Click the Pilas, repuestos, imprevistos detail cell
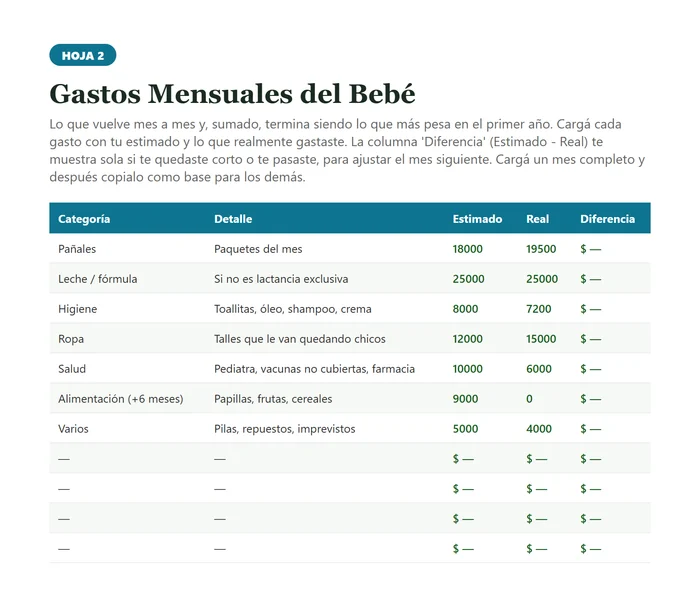This screenshot has height=607, width=700. click(x=285, y=429)
